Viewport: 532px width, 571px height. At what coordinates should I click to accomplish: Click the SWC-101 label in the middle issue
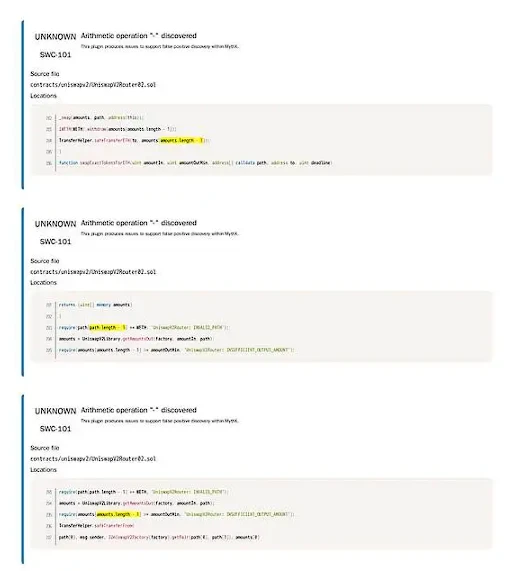(x=55, y=242)
